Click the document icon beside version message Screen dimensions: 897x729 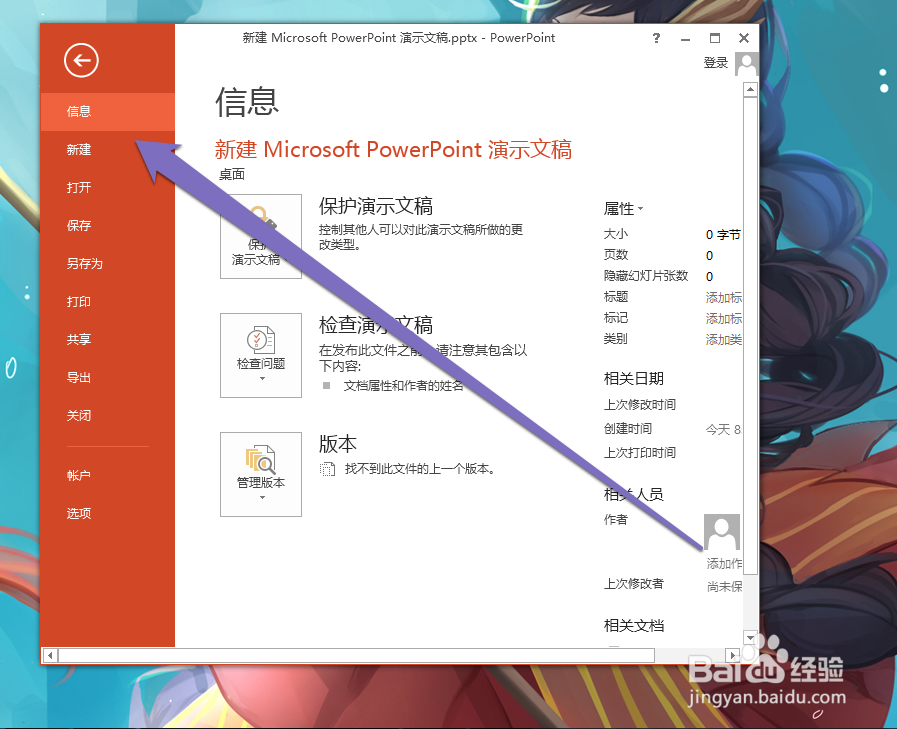pos(327,469)
